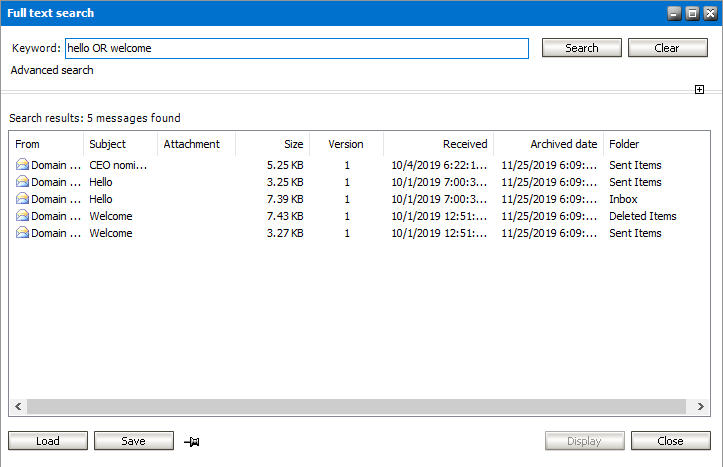Click the right arrow of horizontal scrollbar
This screenshot has height=467, width=723.
click(700, 406)
